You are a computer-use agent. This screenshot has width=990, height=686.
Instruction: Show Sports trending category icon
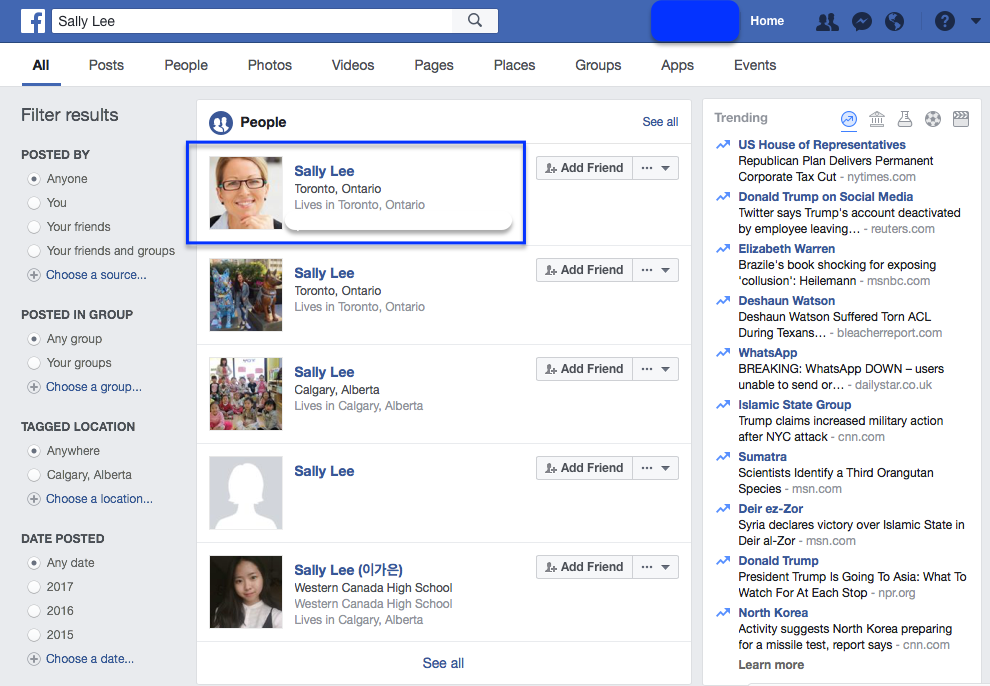933,118
